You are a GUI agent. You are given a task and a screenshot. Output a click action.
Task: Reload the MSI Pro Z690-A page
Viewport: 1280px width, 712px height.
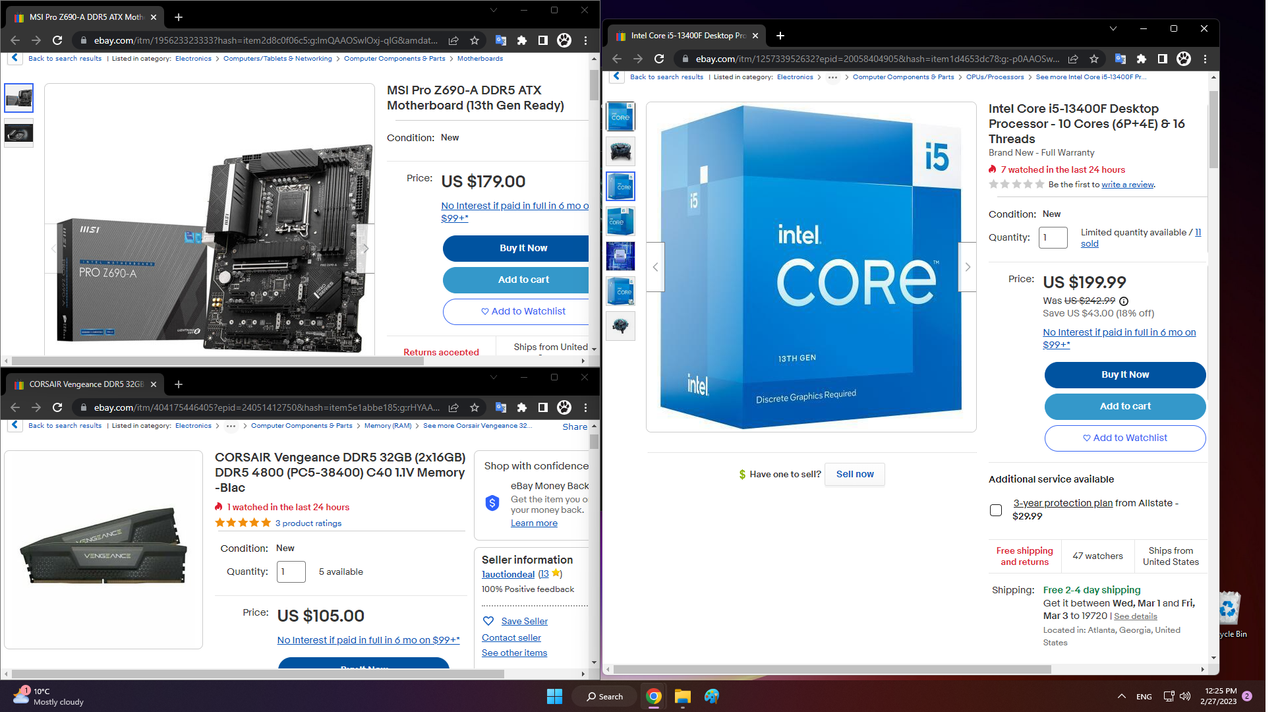pyautogui.click(x=57, y=40)
